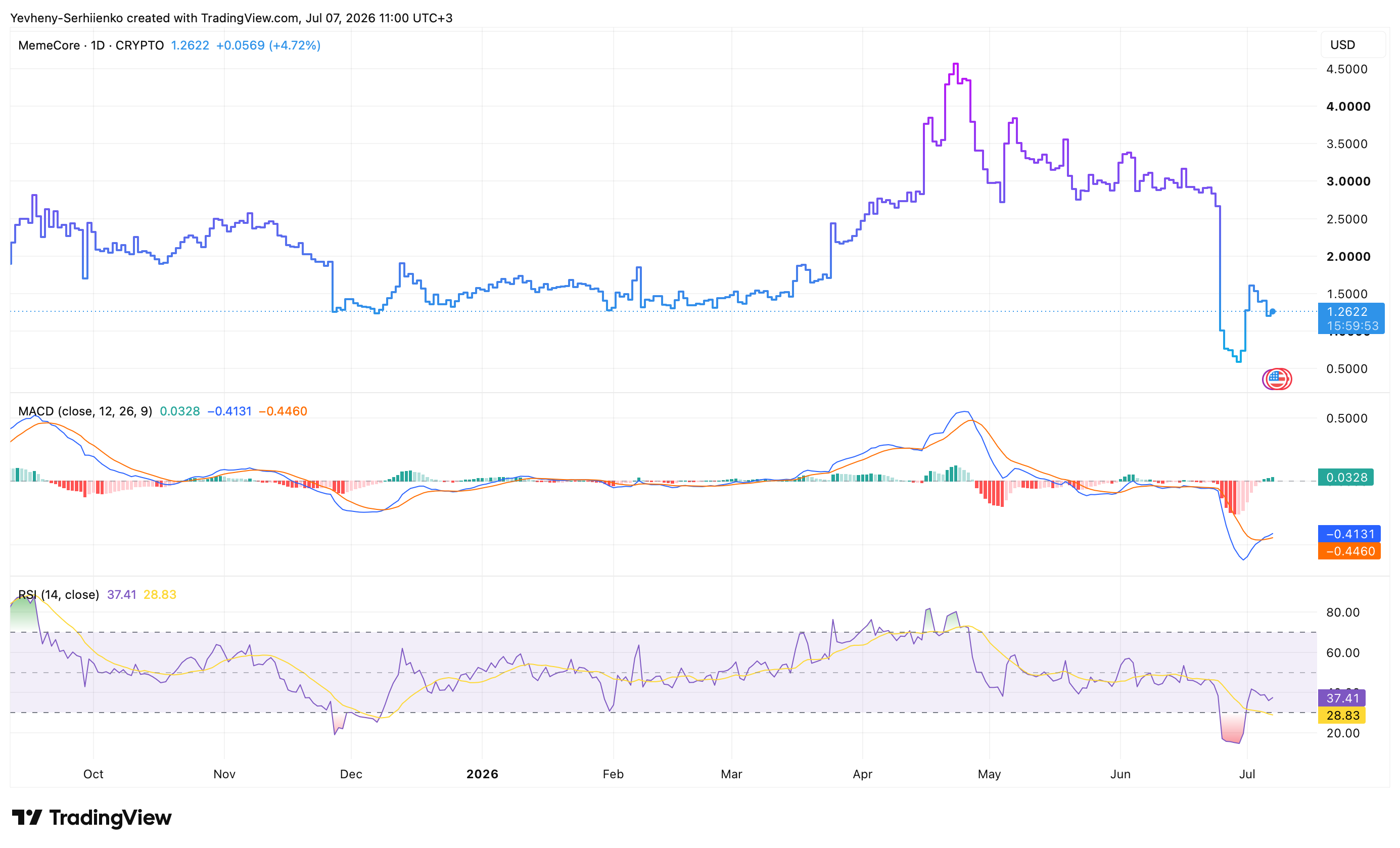The image size is (1400, 848).
Task: Click the MemeCore · 1D · CRYPTO title
Action: (91, 45)
